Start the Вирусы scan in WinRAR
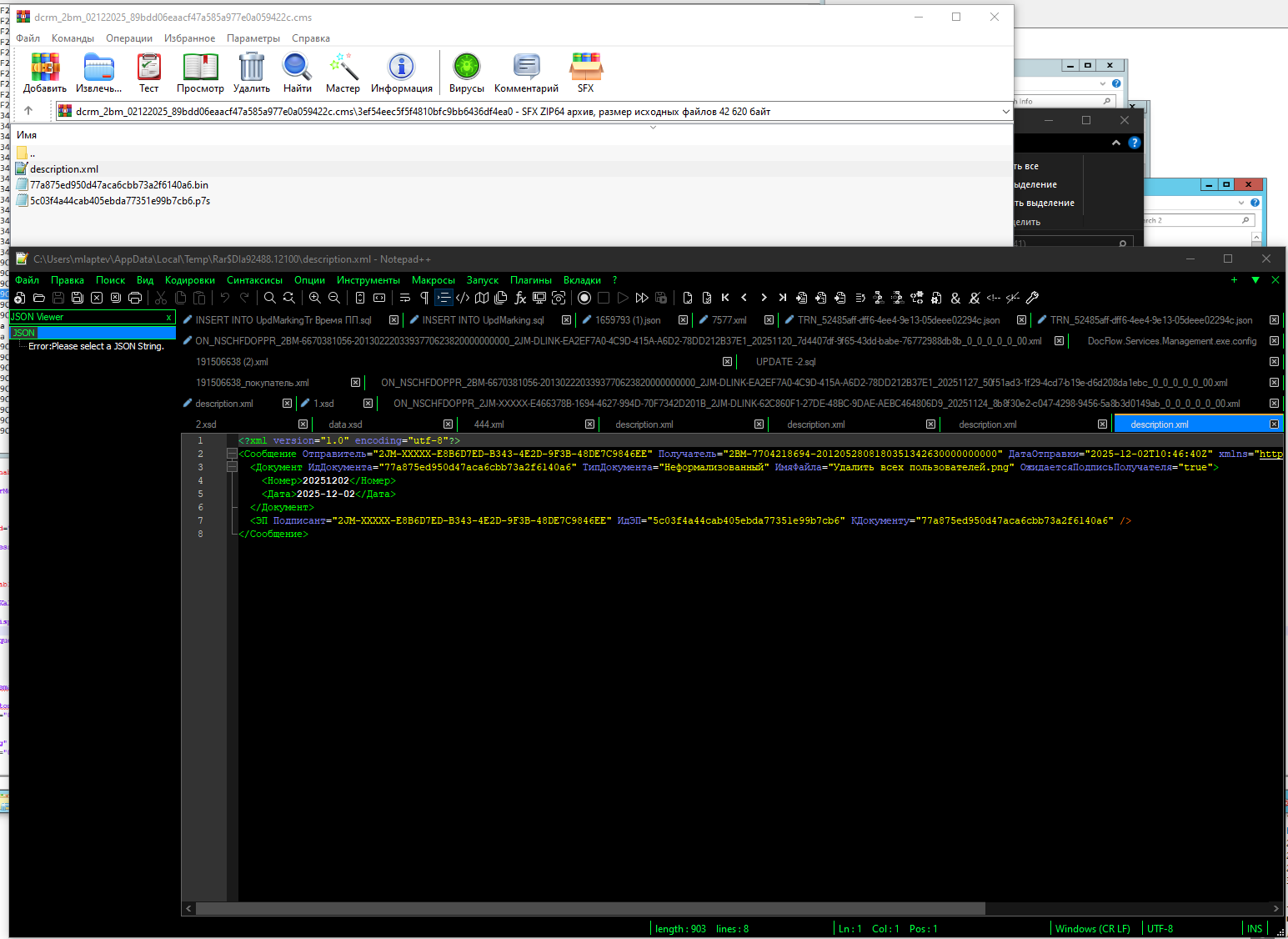This screenshot has height=939, width=1288. pos(466,73)
